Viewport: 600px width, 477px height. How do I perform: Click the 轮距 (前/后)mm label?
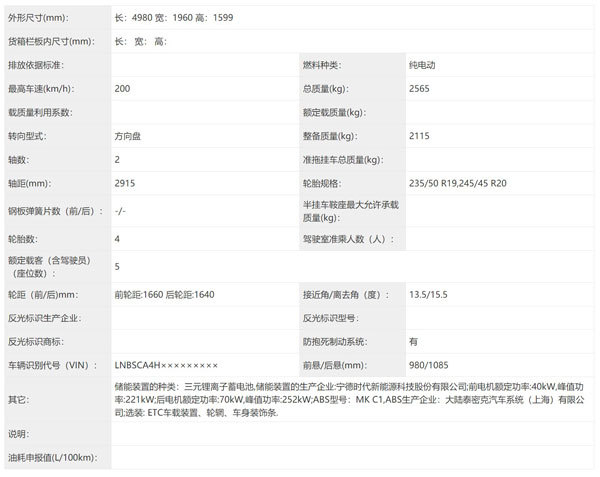(x=43, y=295)
